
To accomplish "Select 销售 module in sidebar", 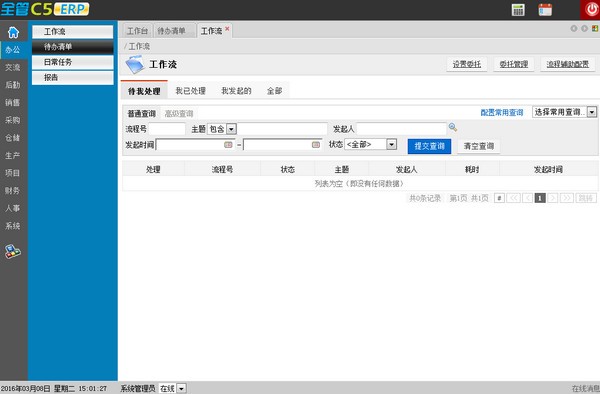I will [14, 103].
